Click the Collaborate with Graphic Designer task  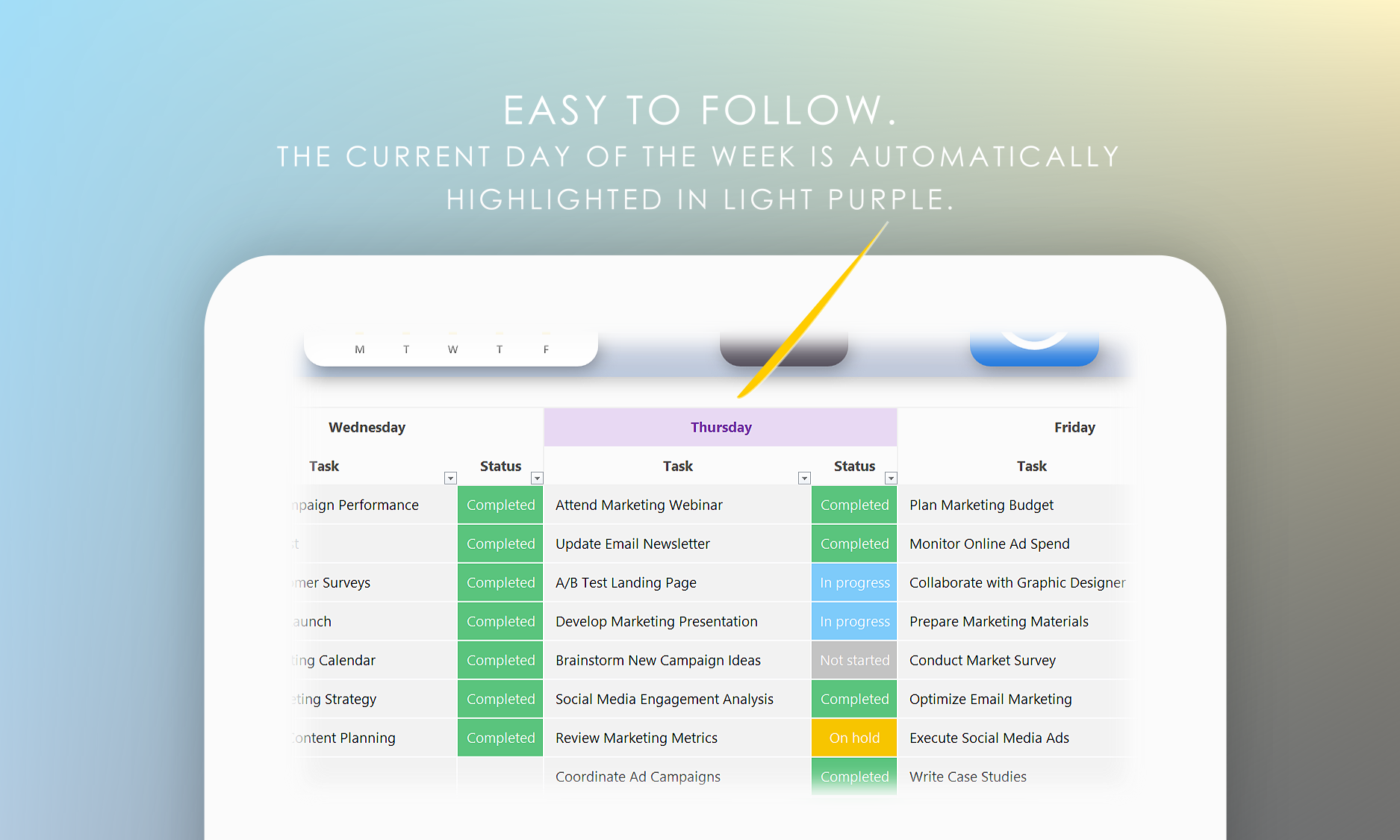[x=1017, y=582]
